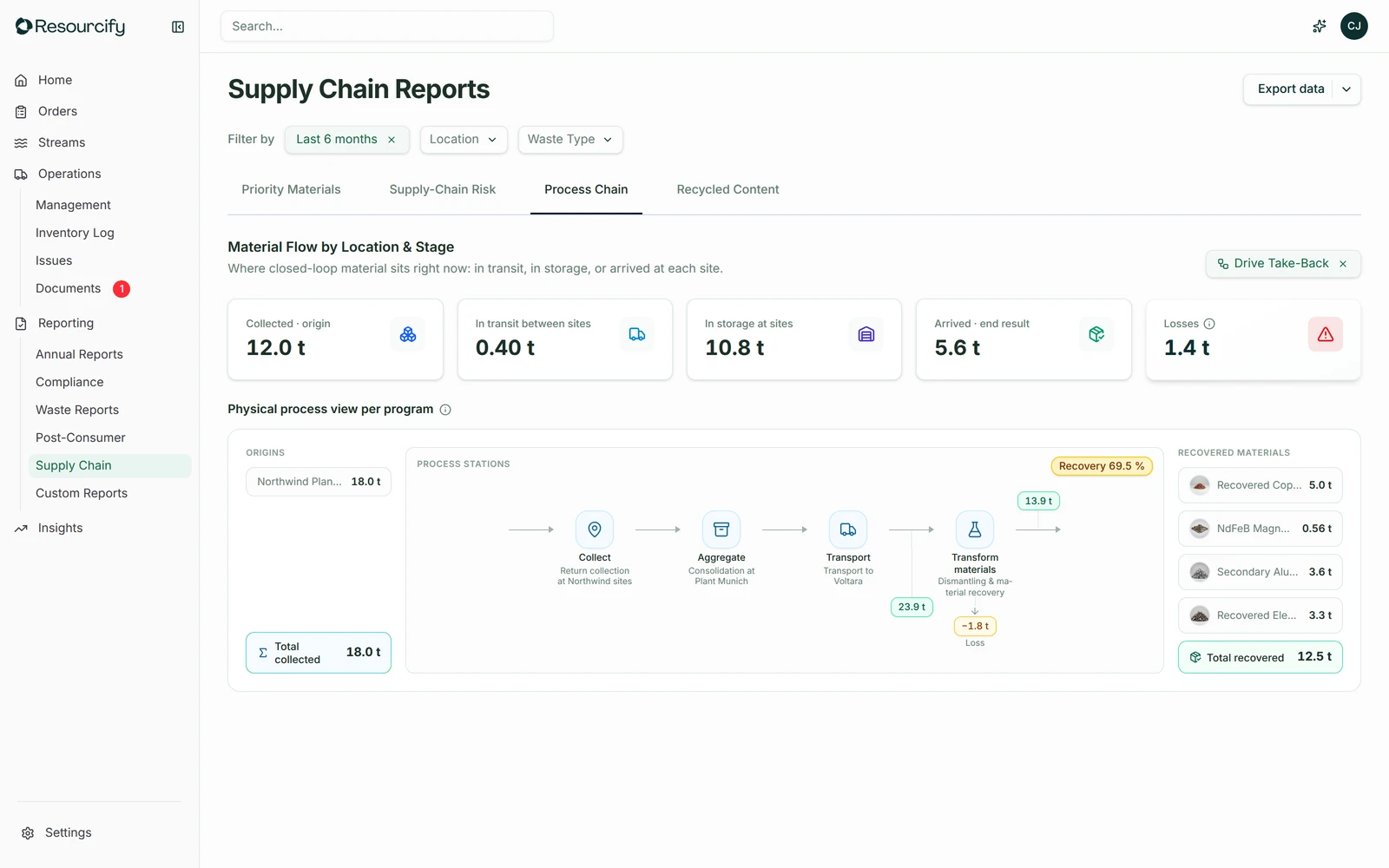
Task: Remove the Drive Take-Back filter chip
Action: click(x=1343, y=264)
